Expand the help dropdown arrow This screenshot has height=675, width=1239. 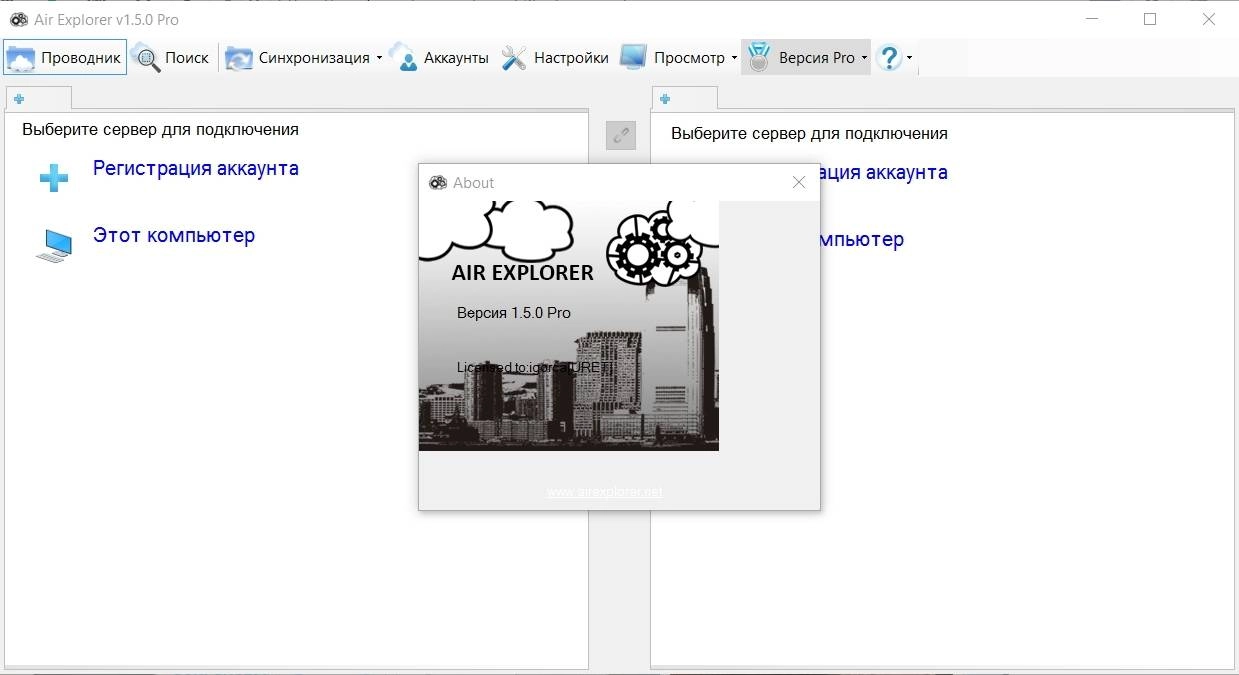pyautogui.click(x=909, y=58)
